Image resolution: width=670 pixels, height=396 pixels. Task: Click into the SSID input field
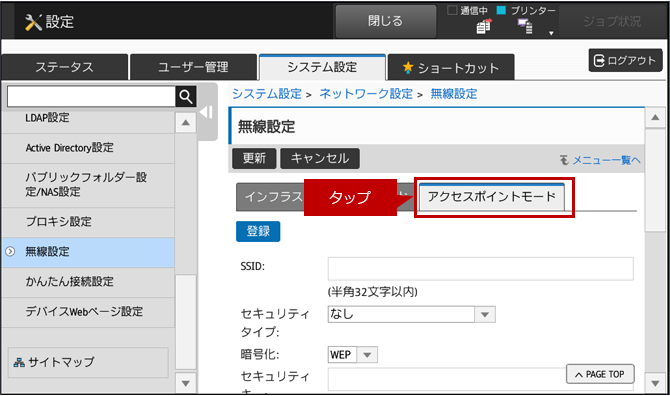pyautogui.click(x=481, y=269)
